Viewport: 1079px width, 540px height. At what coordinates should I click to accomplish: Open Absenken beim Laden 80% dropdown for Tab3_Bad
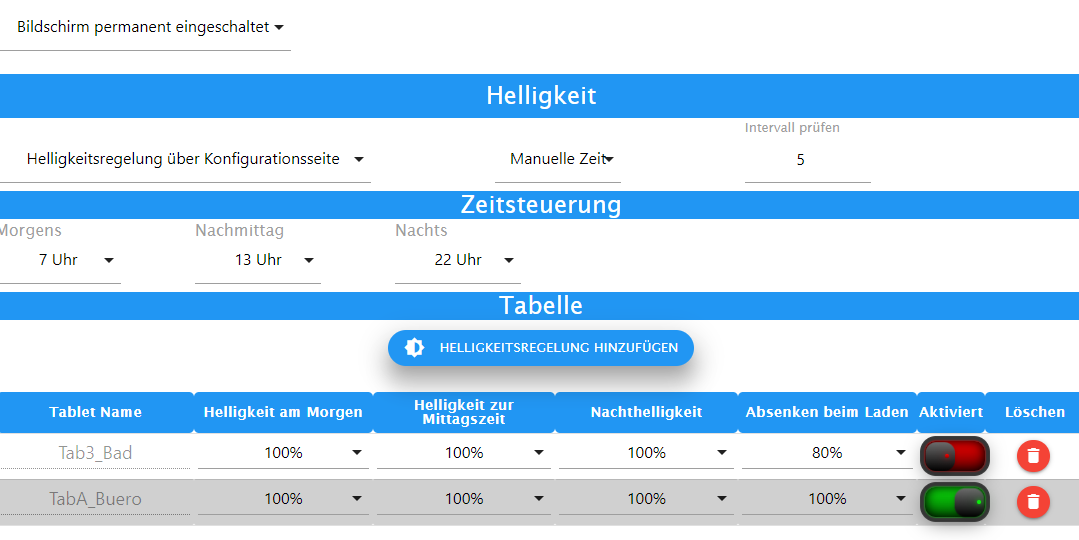coord(827,453)
